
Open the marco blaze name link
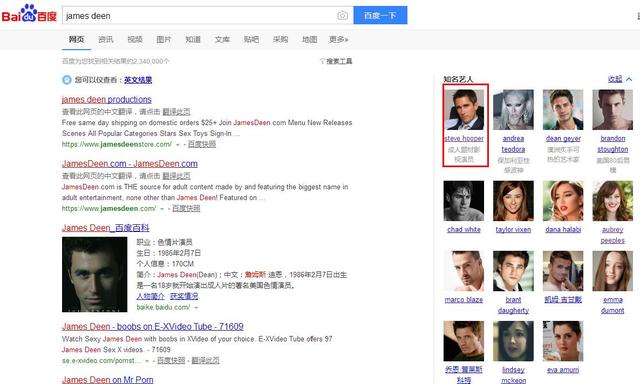(x=464, y=300)
